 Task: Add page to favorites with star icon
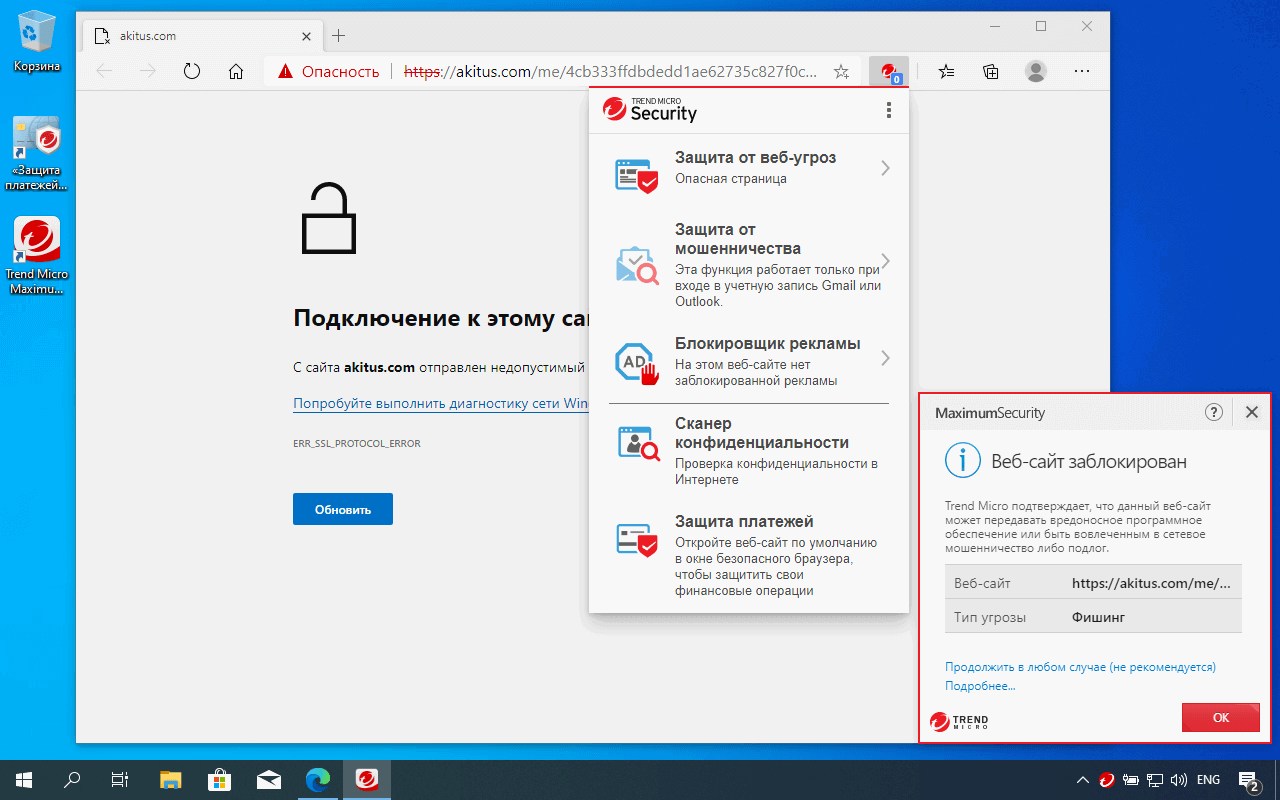point(842,71)
